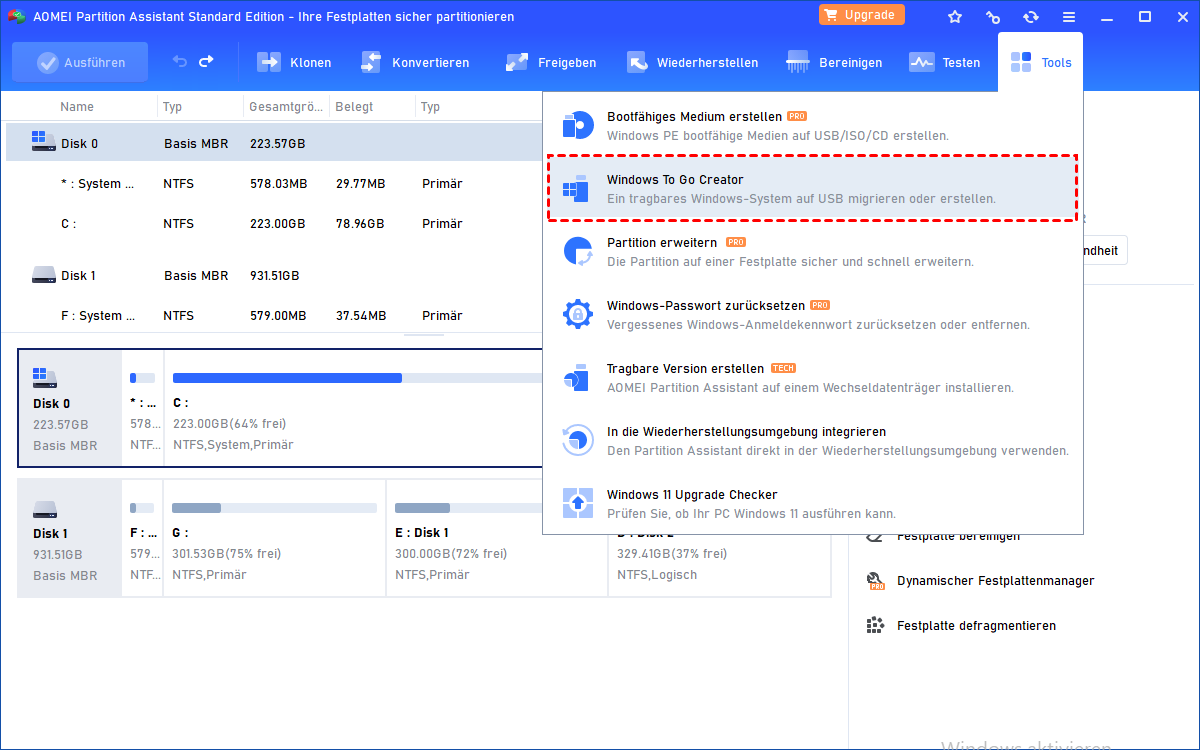Select the * : 578MB partition block in map
Image resolution: width=1200 pixels, height=750 pixels.
pyautogui.click(x=142, y=408)
